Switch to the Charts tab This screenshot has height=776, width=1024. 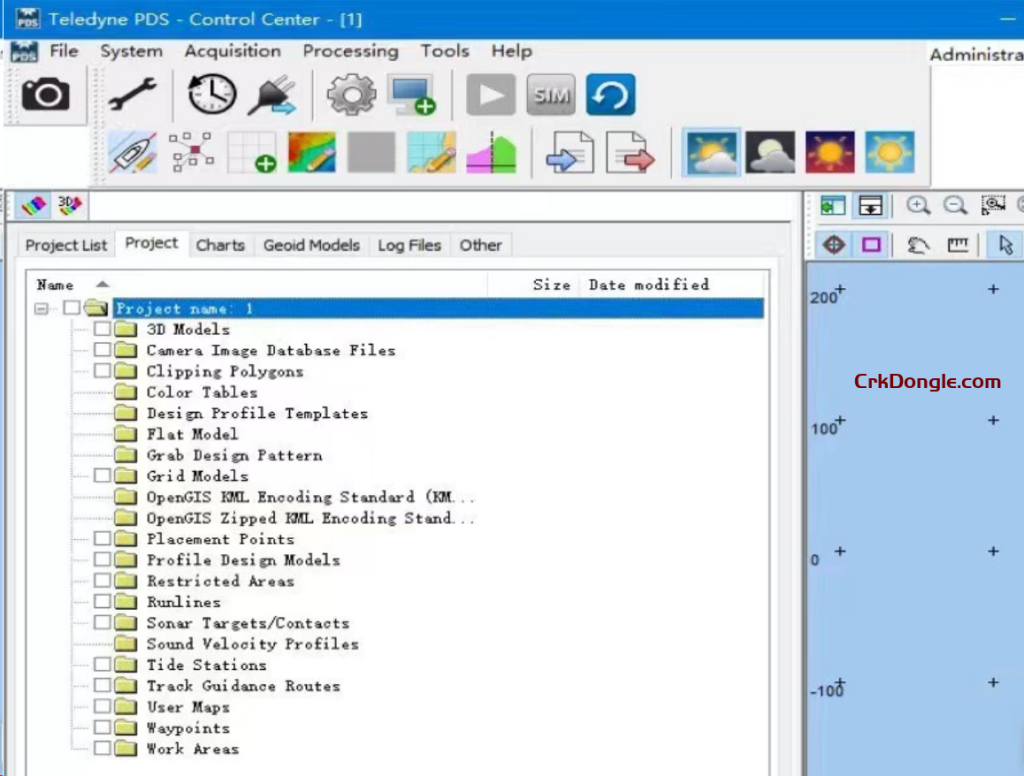point(221,244)
